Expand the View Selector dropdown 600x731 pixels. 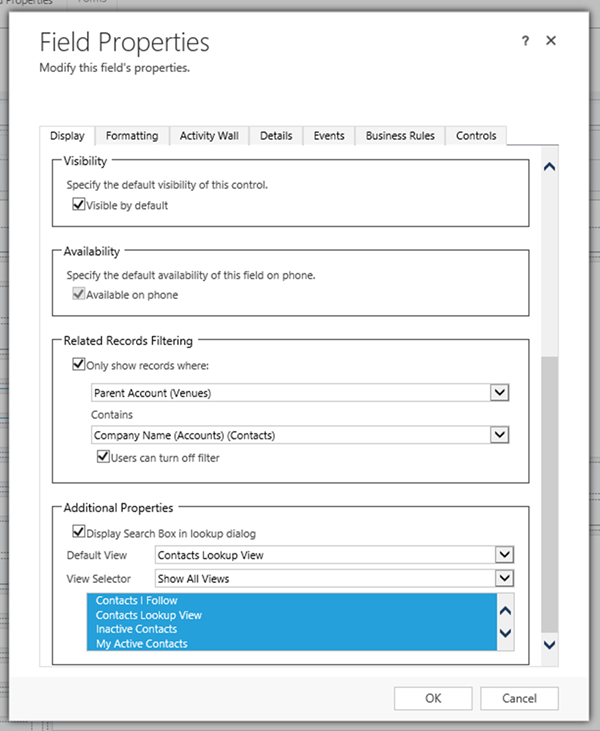[x=505, y=578]
